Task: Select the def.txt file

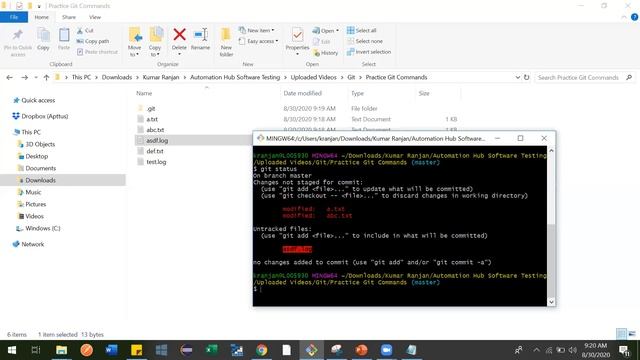Action: [x=155, y=151]
